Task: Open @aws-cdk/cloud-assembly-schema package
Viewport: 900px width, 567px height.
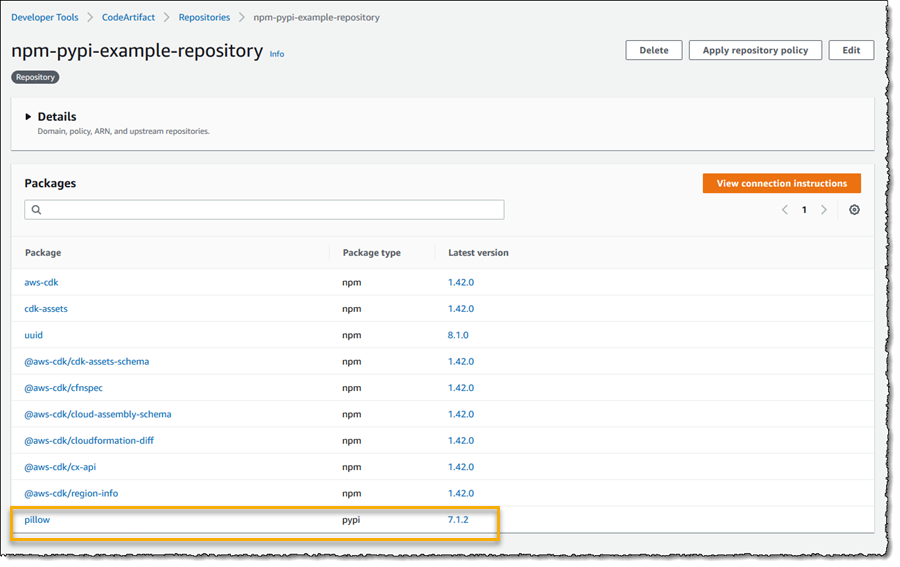Action: (98, 414)
